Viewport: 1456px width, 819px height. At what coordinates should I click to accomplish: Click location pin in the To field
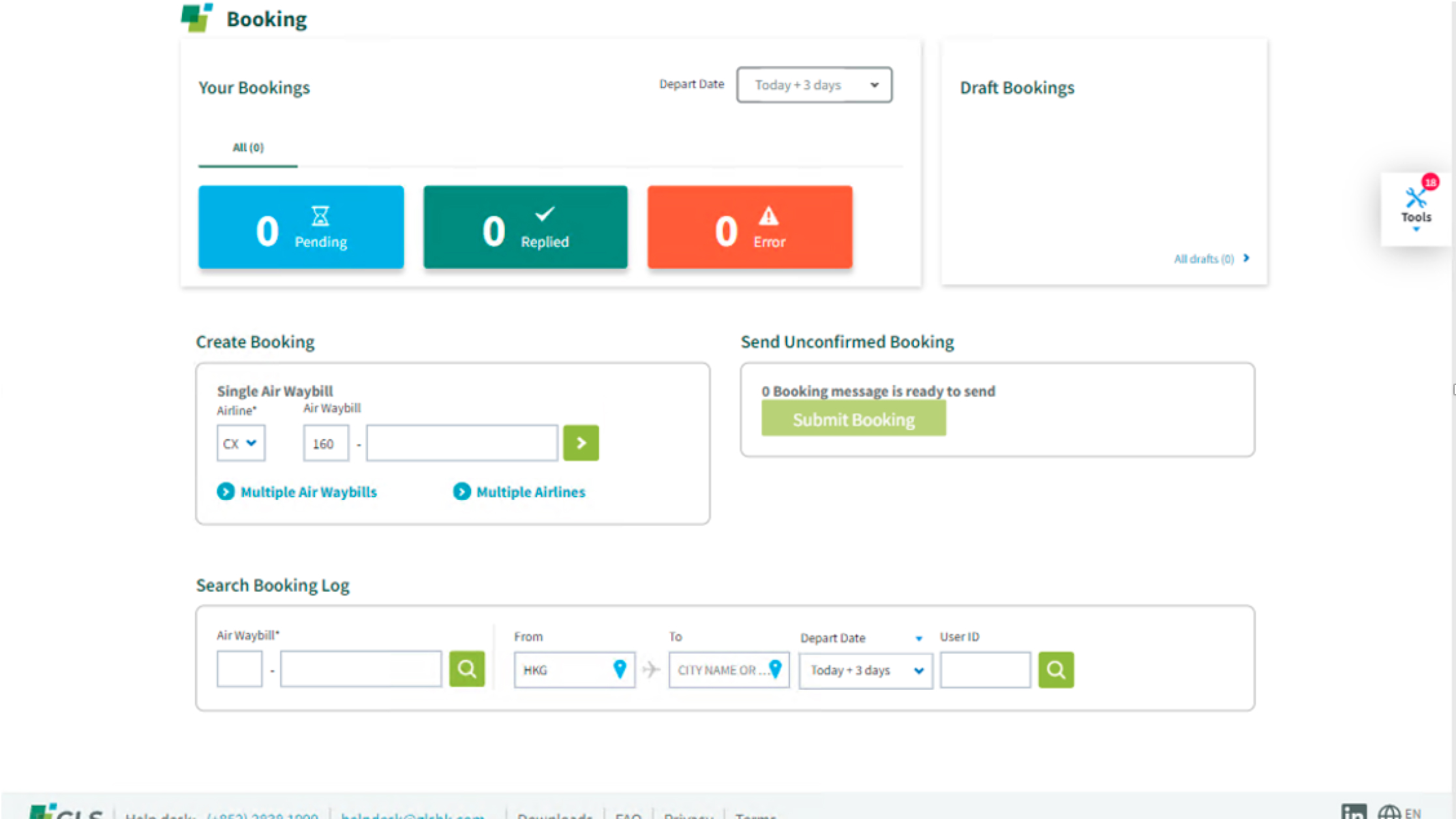point(775,669)
